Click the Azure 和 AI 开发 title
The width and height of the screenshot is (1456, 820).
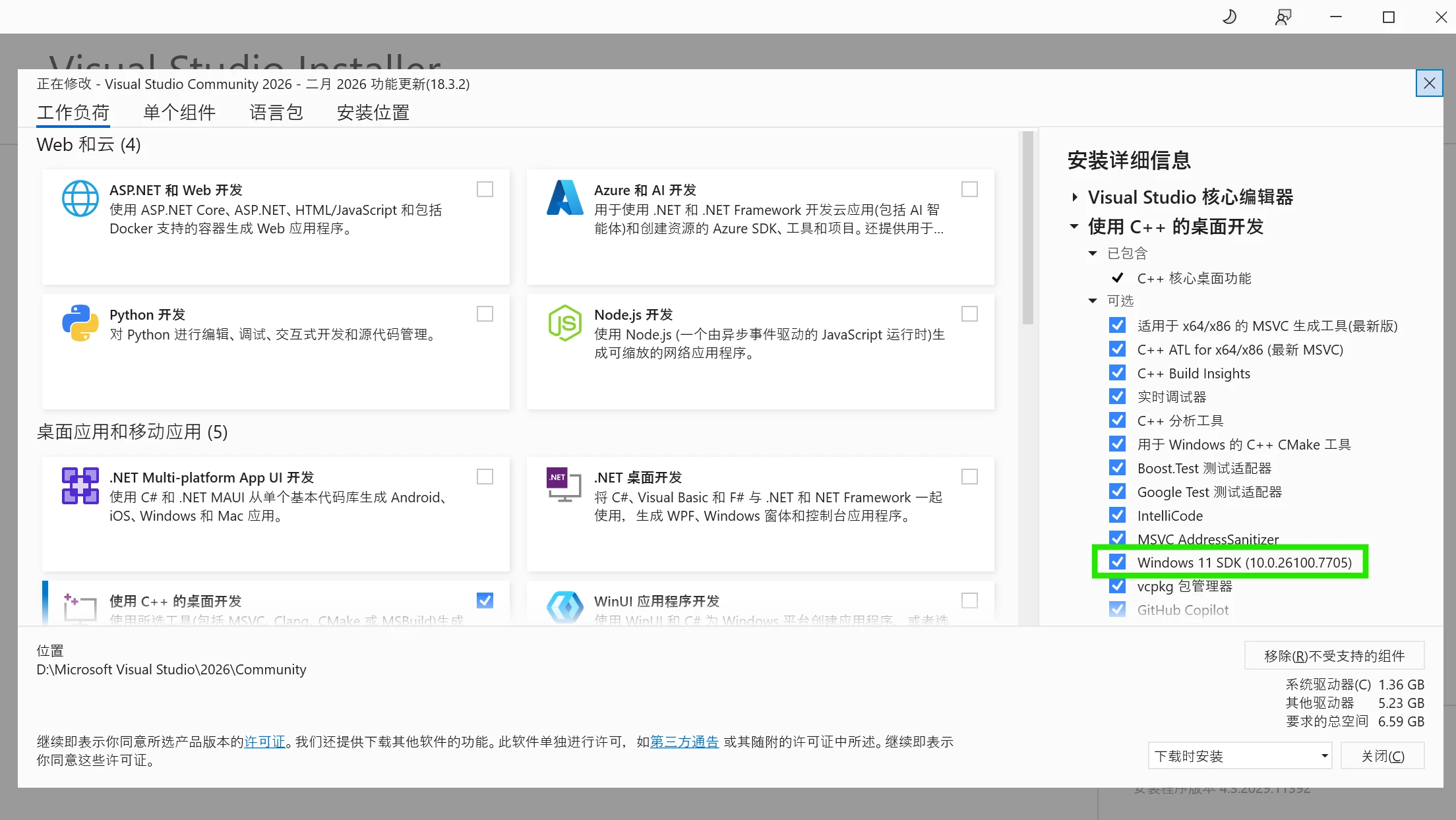(645, 190)
